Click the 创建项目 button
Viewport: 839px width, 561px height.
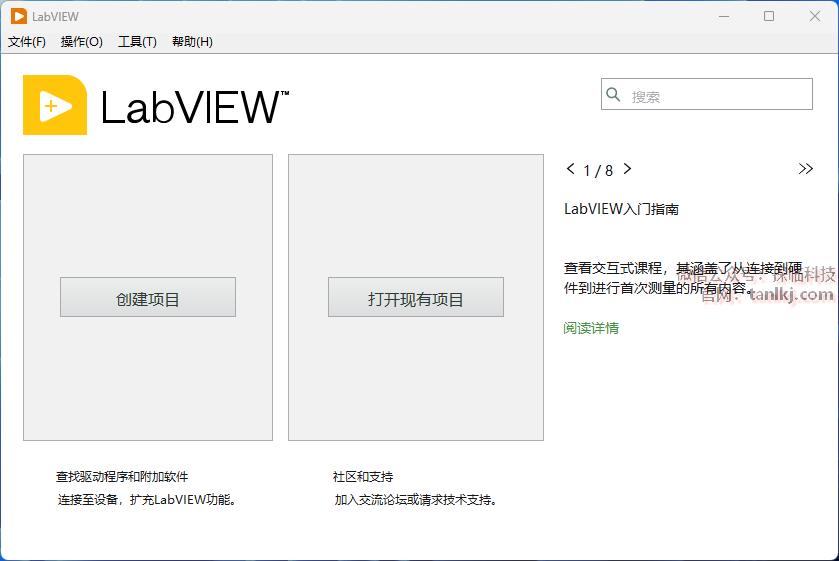pyautogui.click(x=148, y=297)
